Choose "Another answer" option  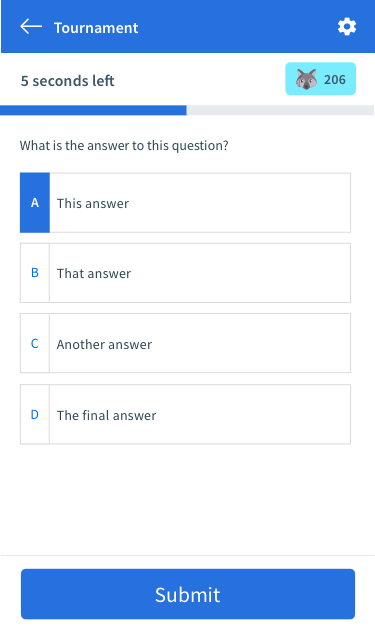(185, 343)
